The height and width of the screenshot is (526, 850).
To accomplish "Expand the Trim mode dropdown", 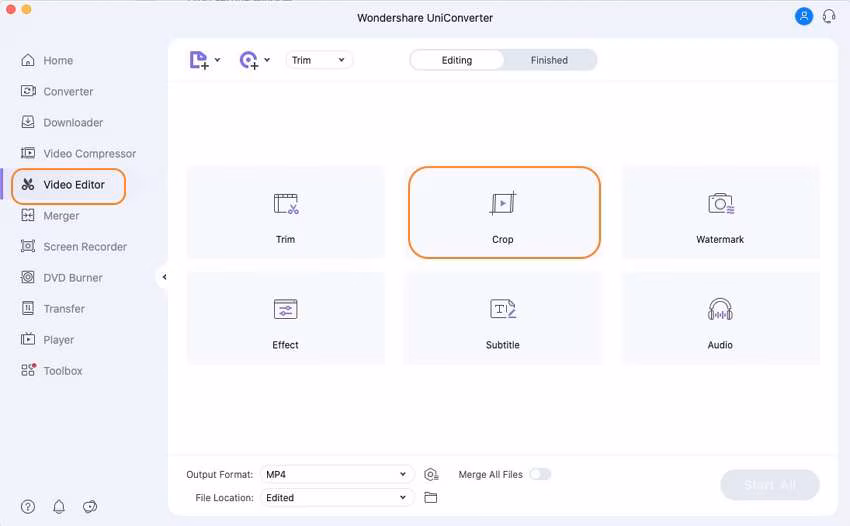I will point(319,60).
